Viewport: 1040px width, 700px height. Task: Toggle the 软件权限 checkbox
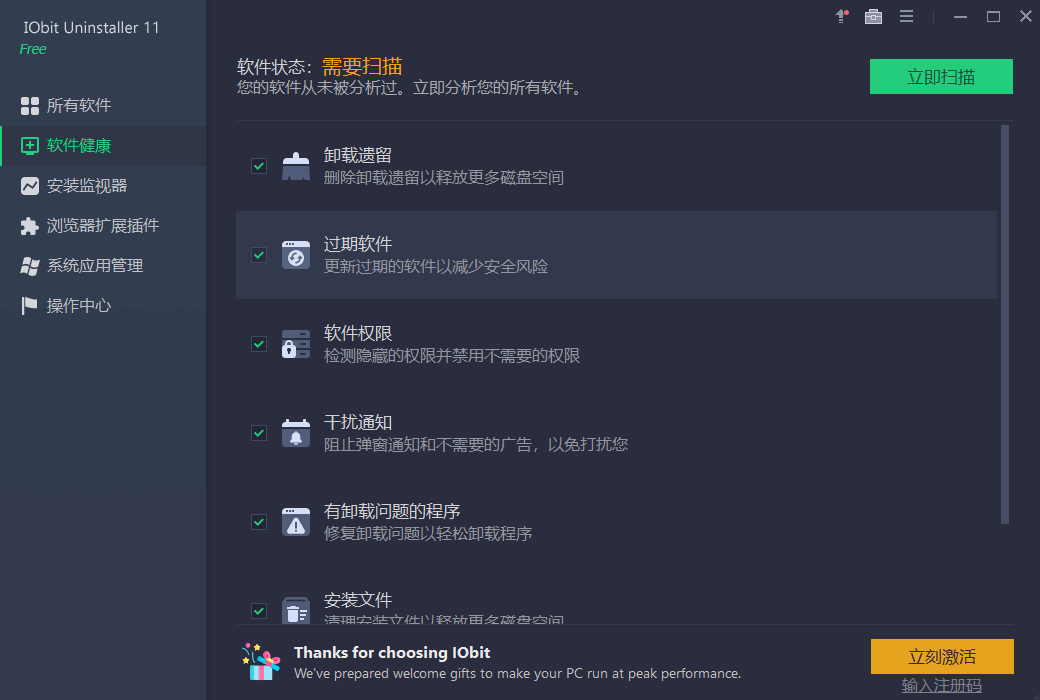coord(259,344)
